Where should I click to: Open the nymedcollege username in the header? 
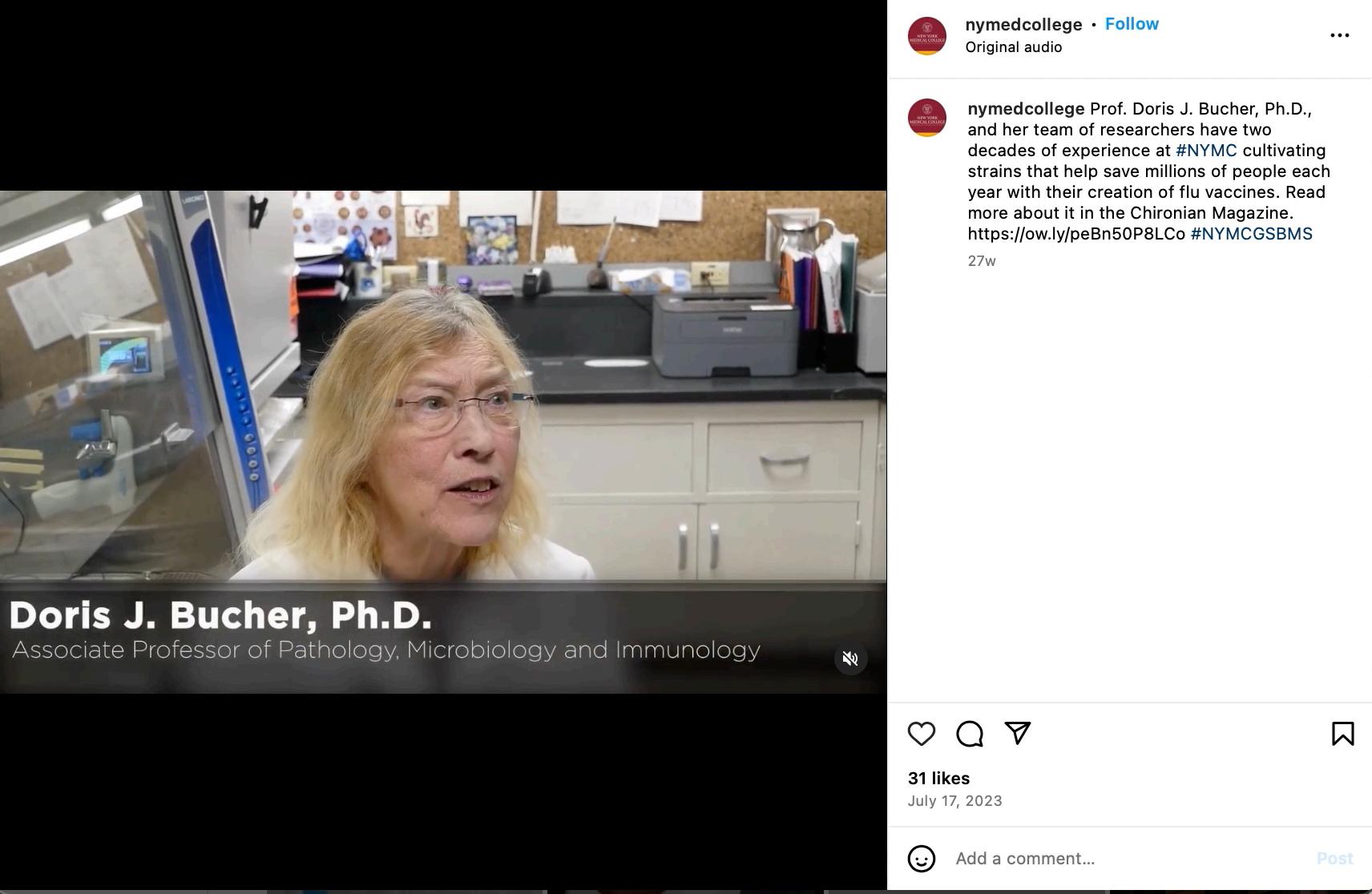[1023, 25]
